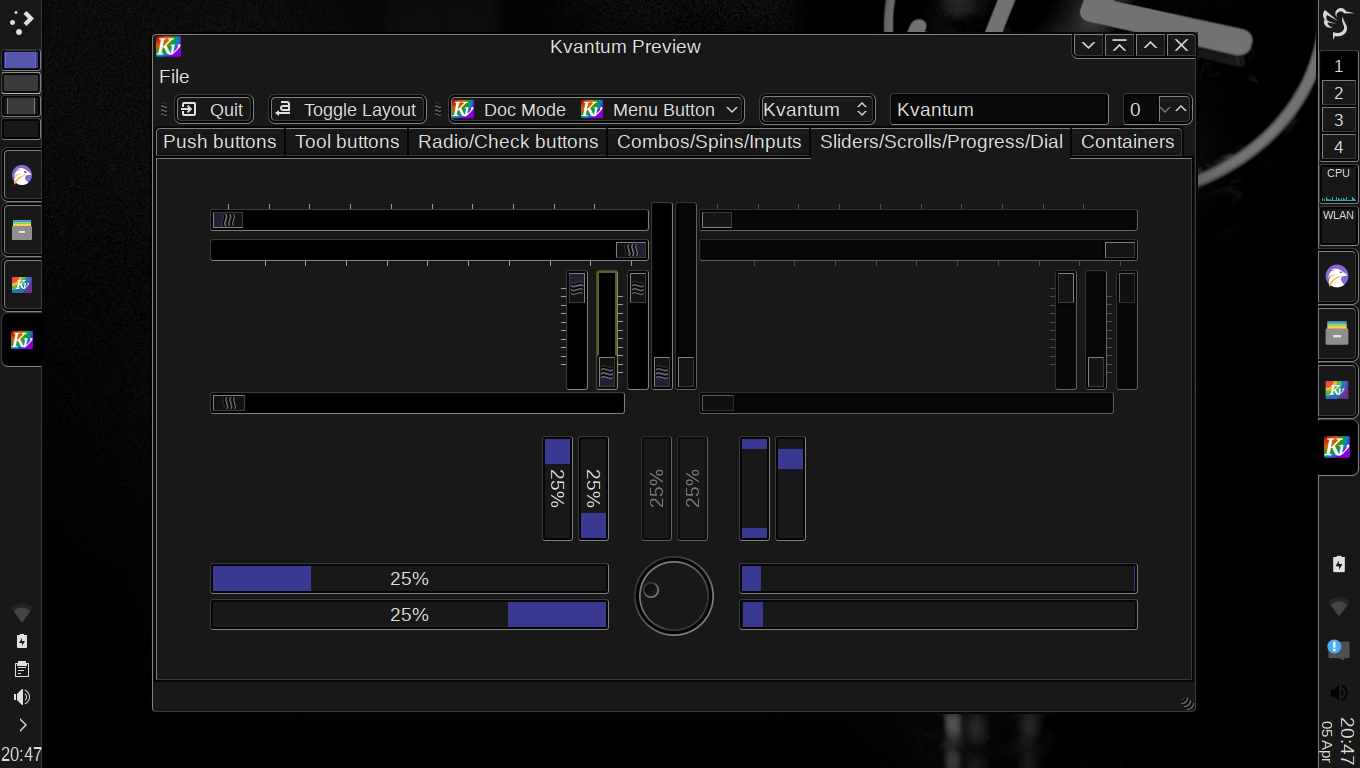Click the Doc Mode Kvantum icon
This screenshot has width=1360, height=768.
[463, 109]
